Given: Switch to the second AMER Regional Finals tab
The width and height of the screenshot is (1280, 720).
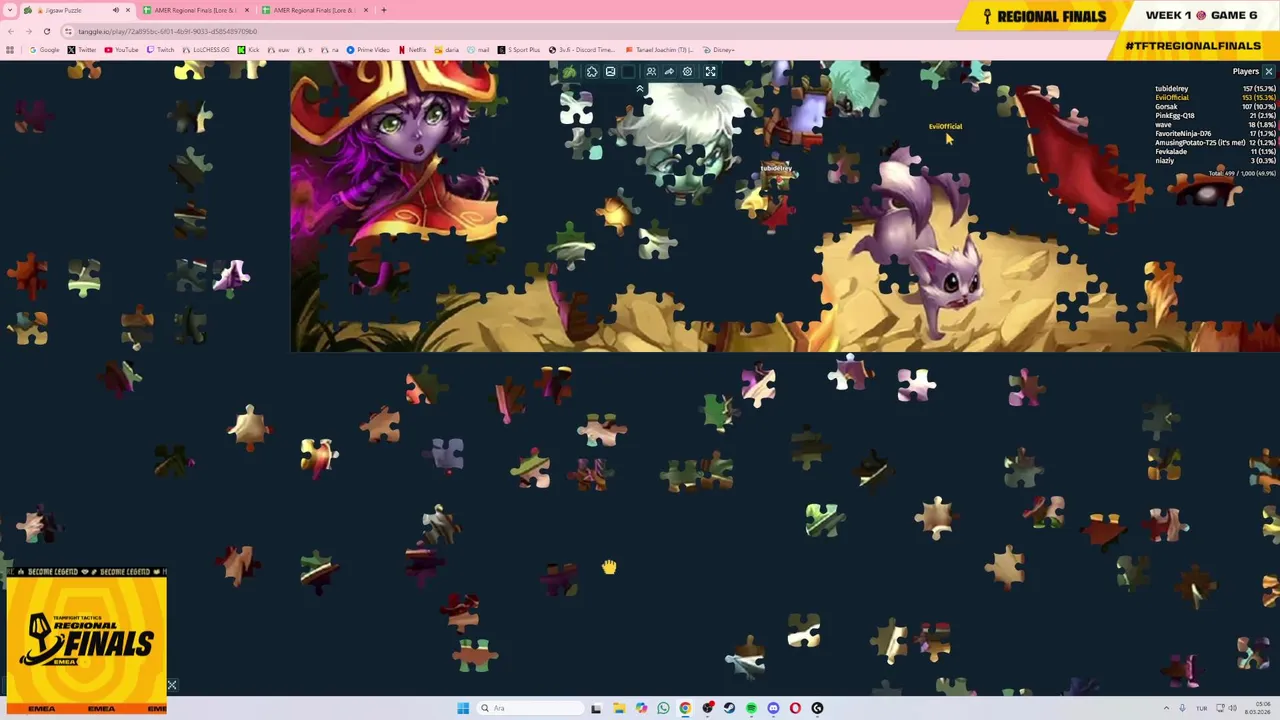Looking at the screenshot, I should point(314,10).
